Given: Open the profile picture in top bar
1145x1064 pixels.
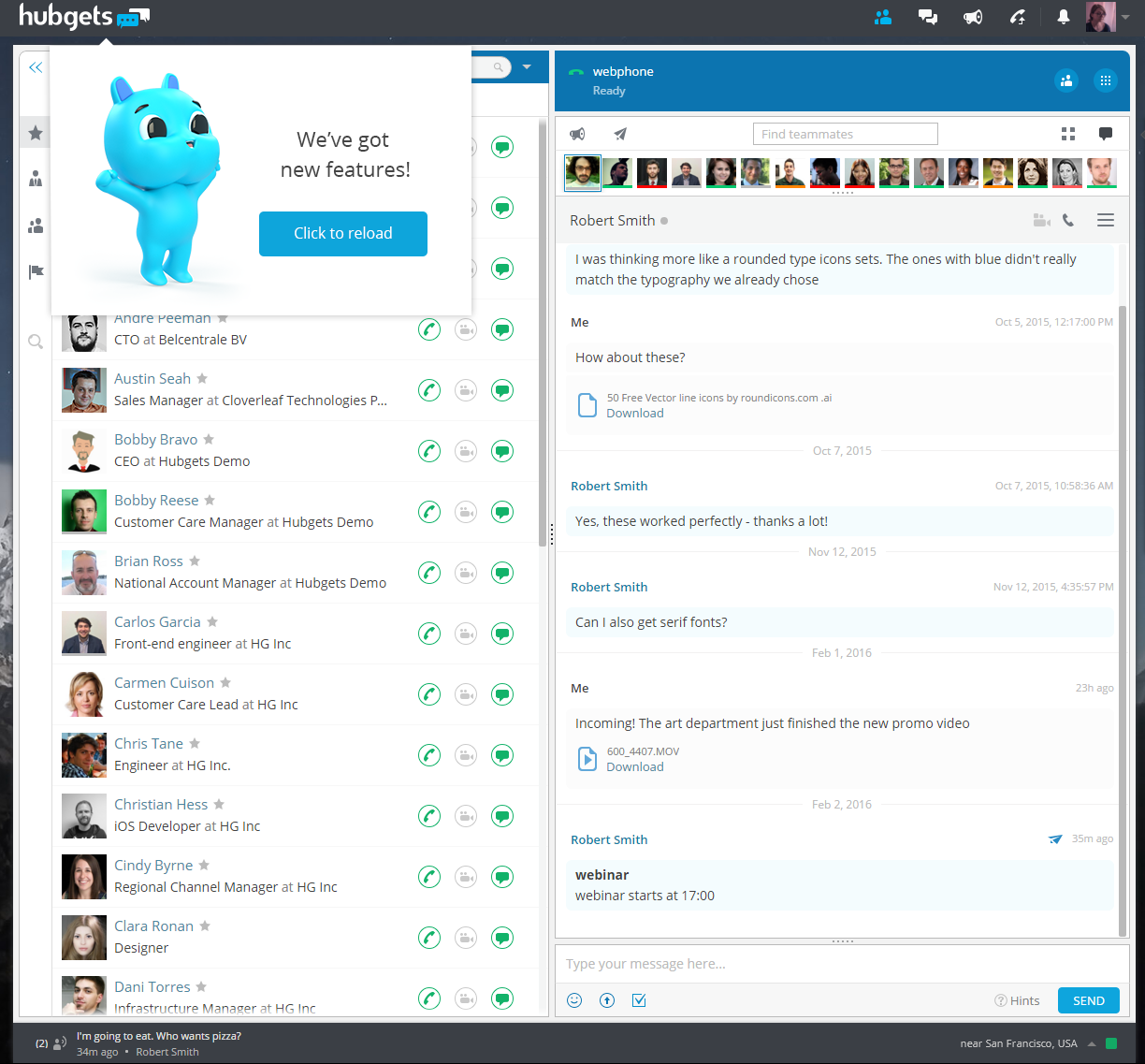Looking at the screenshot, I should pyautogui.click(x=1101, y=17).
